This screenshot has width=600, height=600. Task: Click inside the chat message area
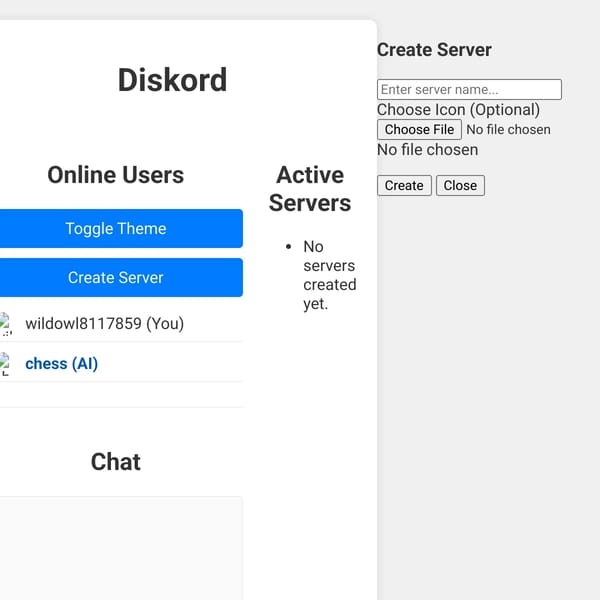pos(119,548)
